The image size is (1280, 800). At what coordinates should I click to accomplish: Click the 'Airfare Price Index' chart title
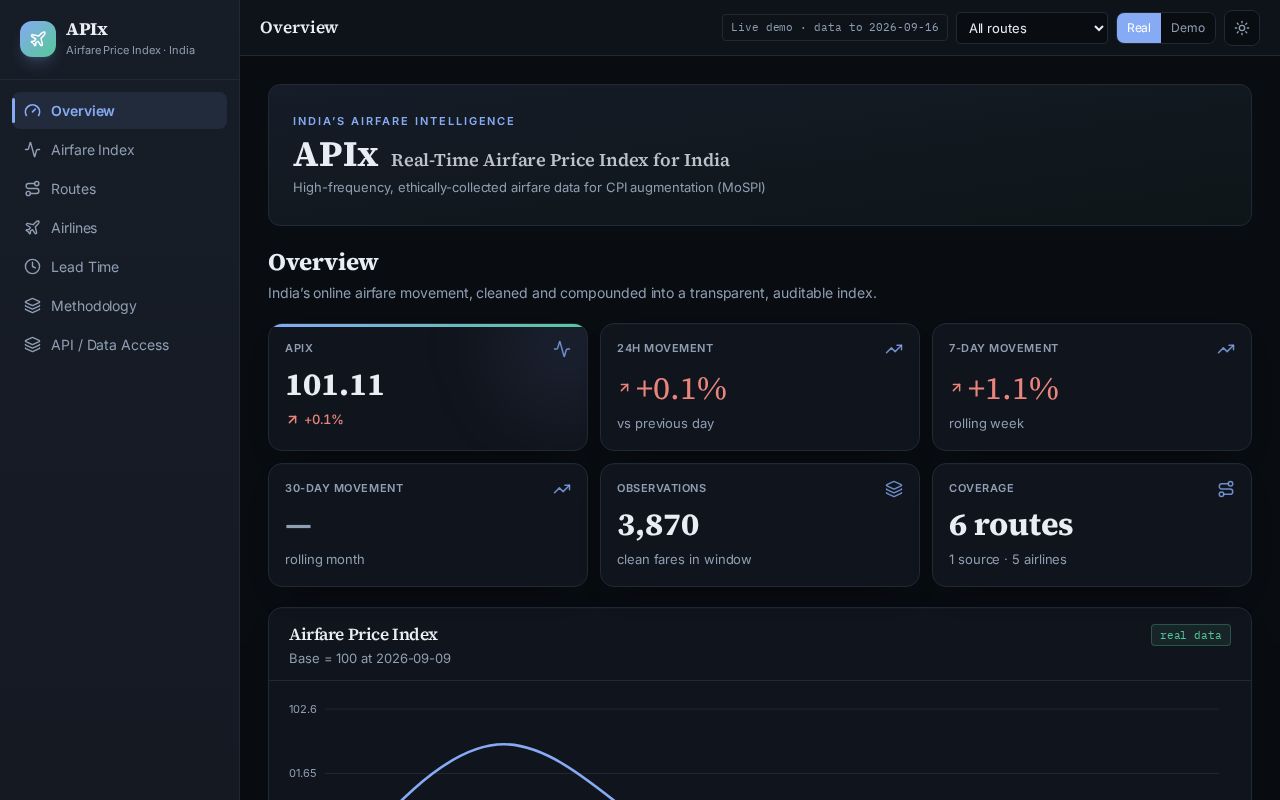point(363,635)
